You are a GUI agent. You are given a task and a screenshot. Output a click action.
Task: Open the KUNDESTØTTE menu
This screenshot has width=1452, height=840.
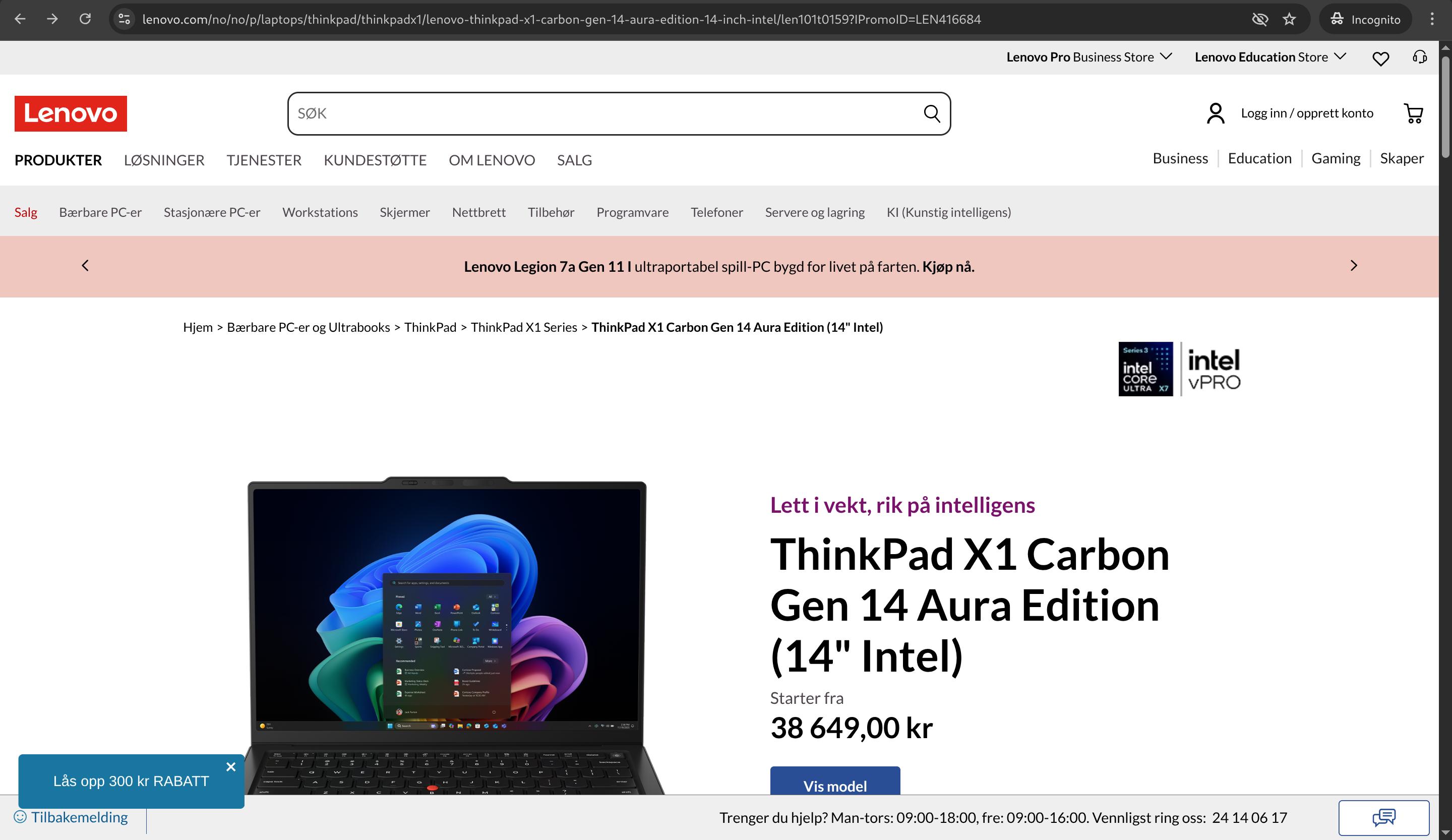375,160
